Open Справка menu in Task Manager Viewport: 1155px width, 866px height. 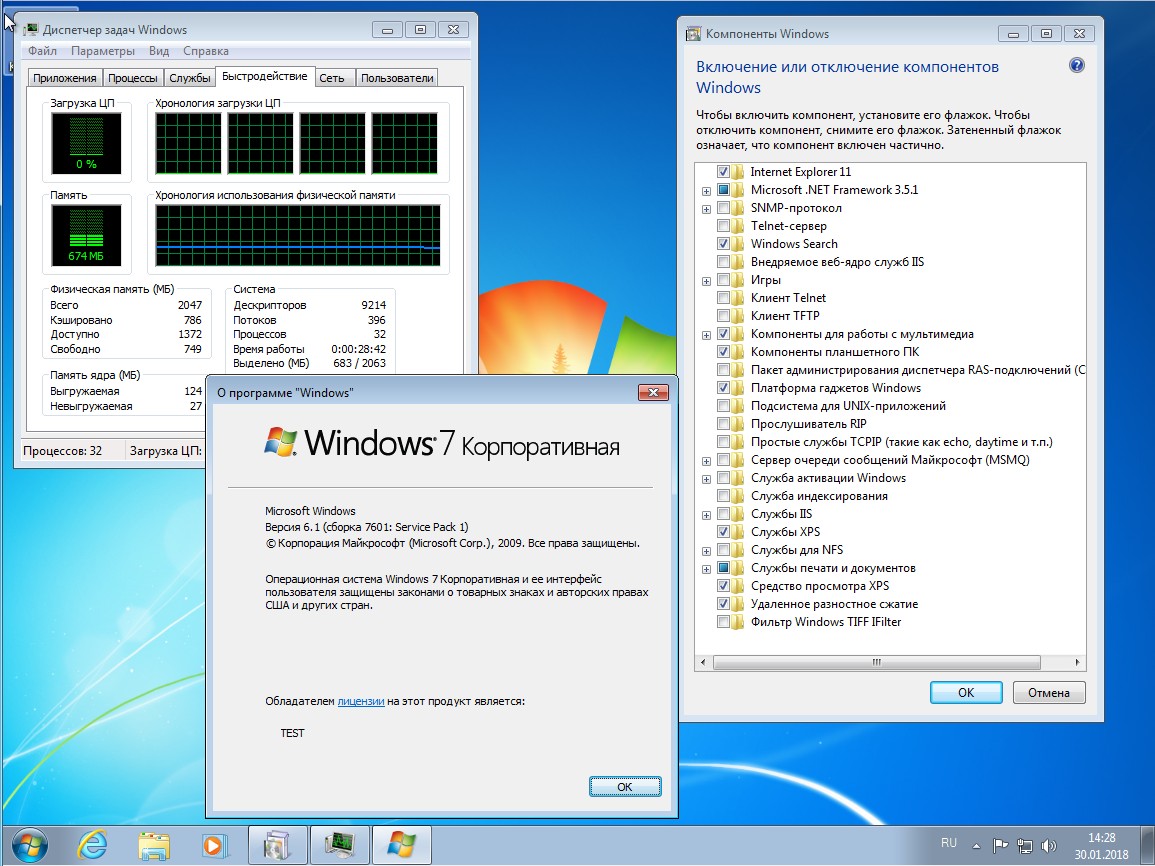click(x=206, y=51)
